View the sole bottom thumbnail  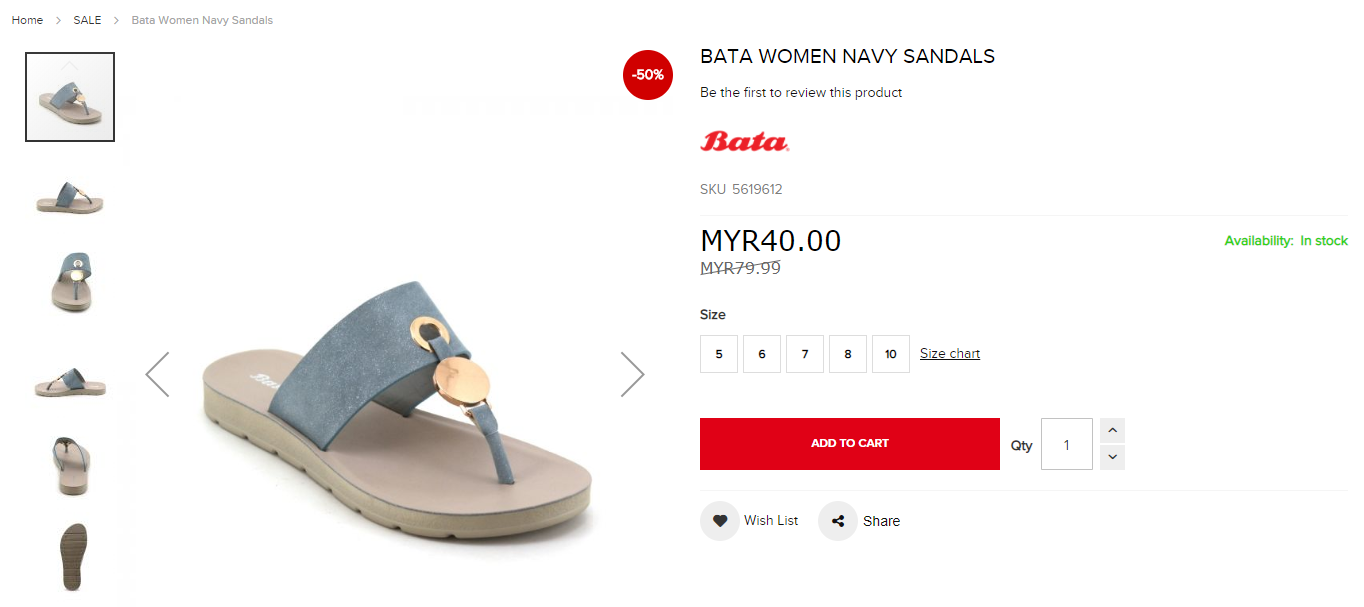click(x=70, y=556)
